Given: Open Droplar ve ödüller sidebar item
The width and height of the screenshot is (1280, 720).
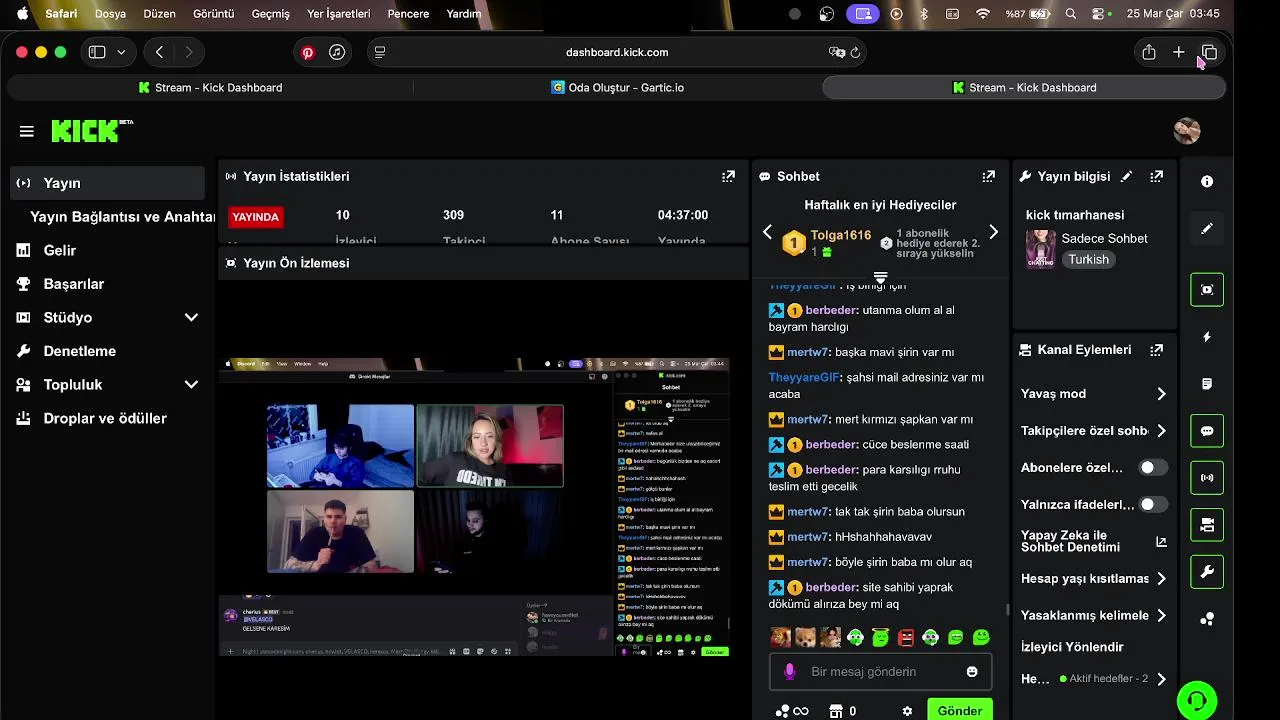Looking at the screenshot, I should (108, 418).
